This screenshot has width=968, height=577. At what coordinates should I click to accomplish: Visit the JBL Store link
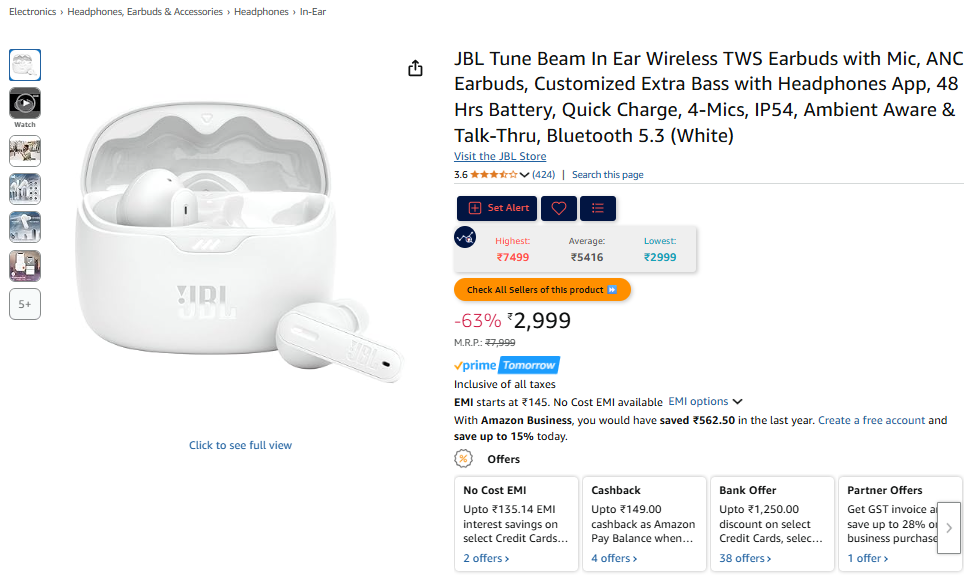point(500,156)
